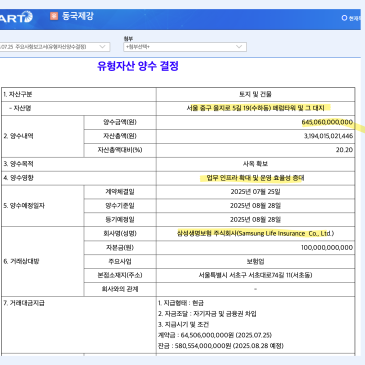Click the 645,060,000,000 acquisition amount

(327, 122)
